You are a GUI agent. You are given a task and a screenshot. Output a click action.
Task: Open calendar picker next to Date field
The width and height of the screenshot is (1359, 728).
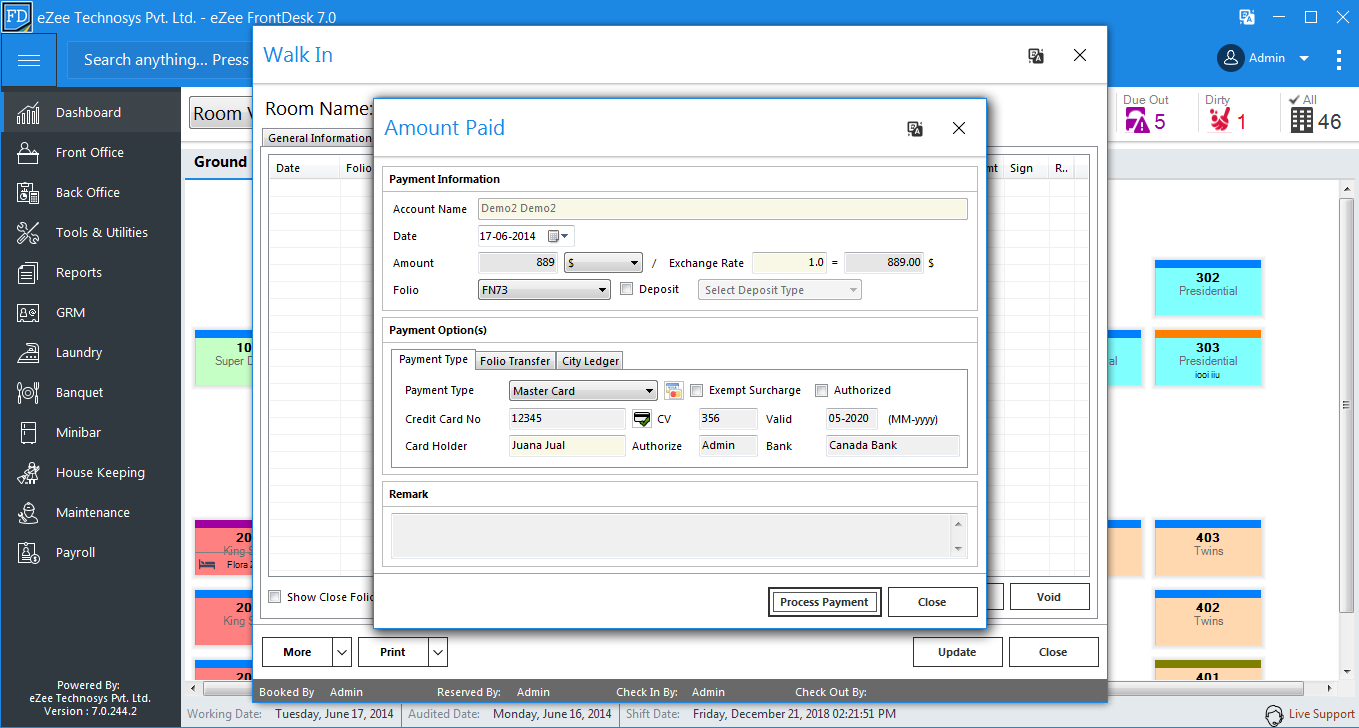(x=553, y=236)
